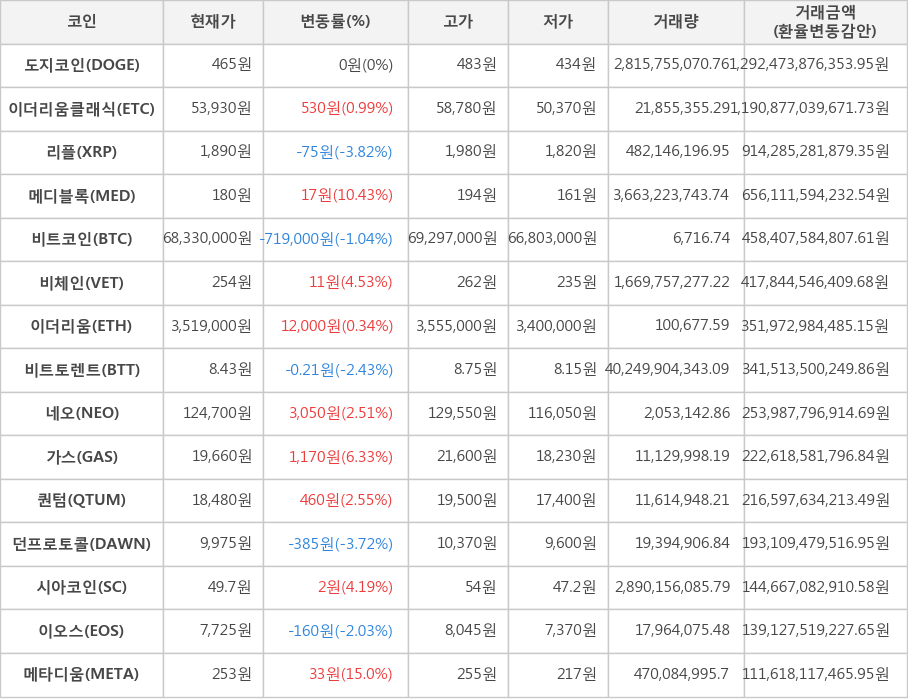Click the 비트코인(BTC) coin name
The width and height of the screenshot is (908, 700).
(x=82, y=240)
